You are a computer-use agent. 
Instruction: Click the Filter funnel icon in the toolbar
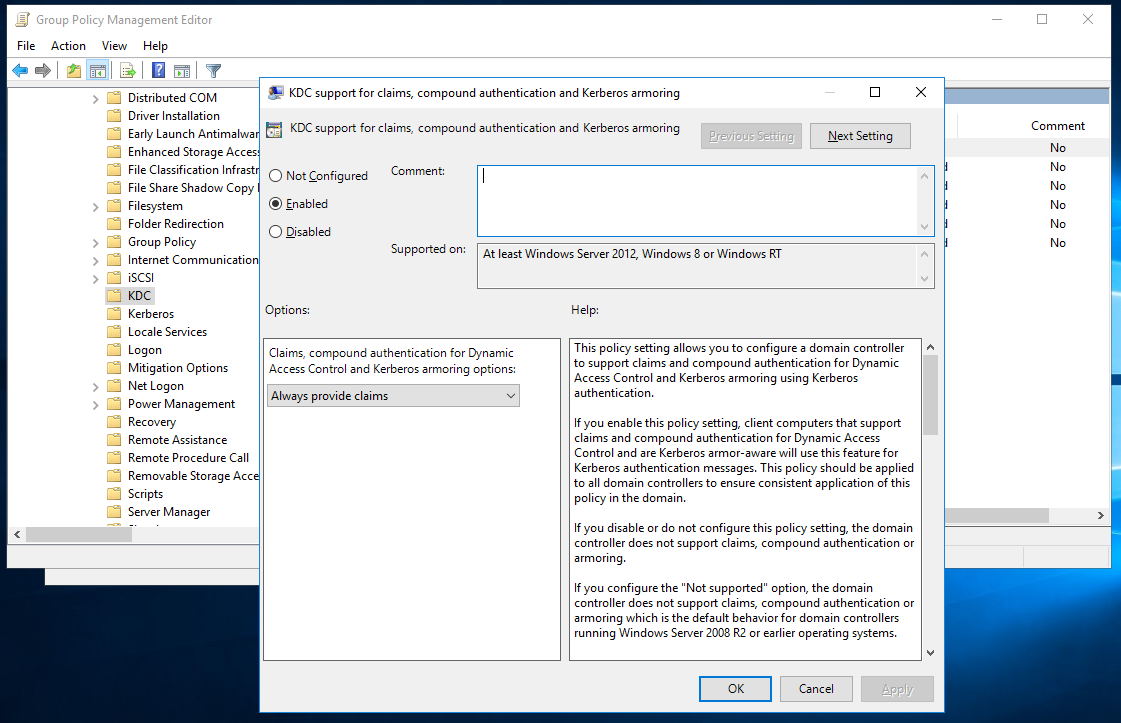coord(213,70)
